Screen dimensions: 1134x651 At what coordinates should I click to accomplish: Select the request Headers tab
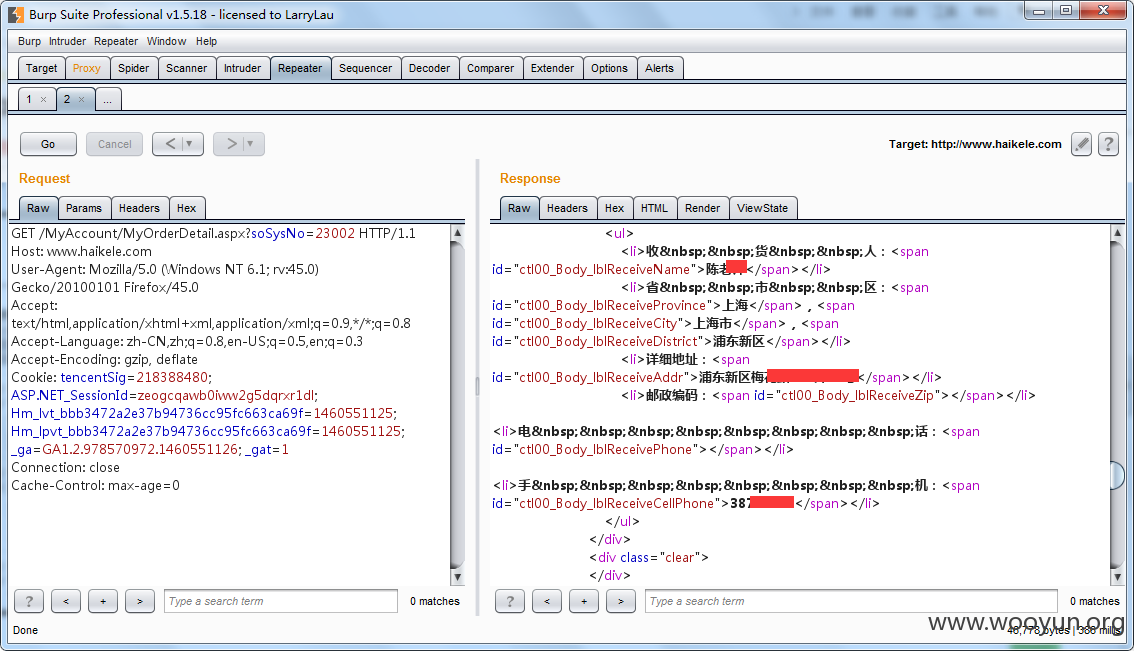[140, 208]
